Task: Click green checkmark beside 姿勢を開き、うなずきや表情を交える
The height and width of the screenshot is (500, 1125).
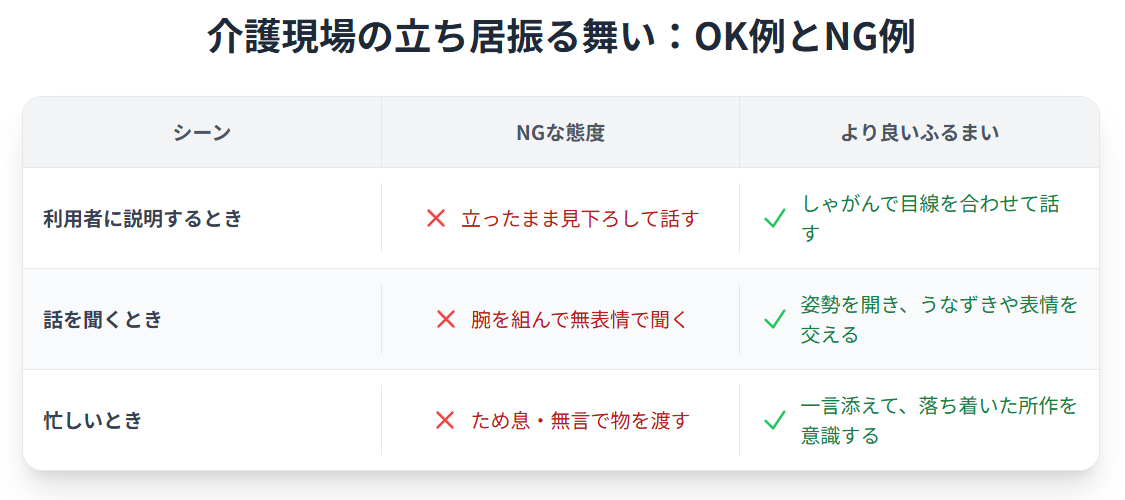Action: tap(775, 319)
